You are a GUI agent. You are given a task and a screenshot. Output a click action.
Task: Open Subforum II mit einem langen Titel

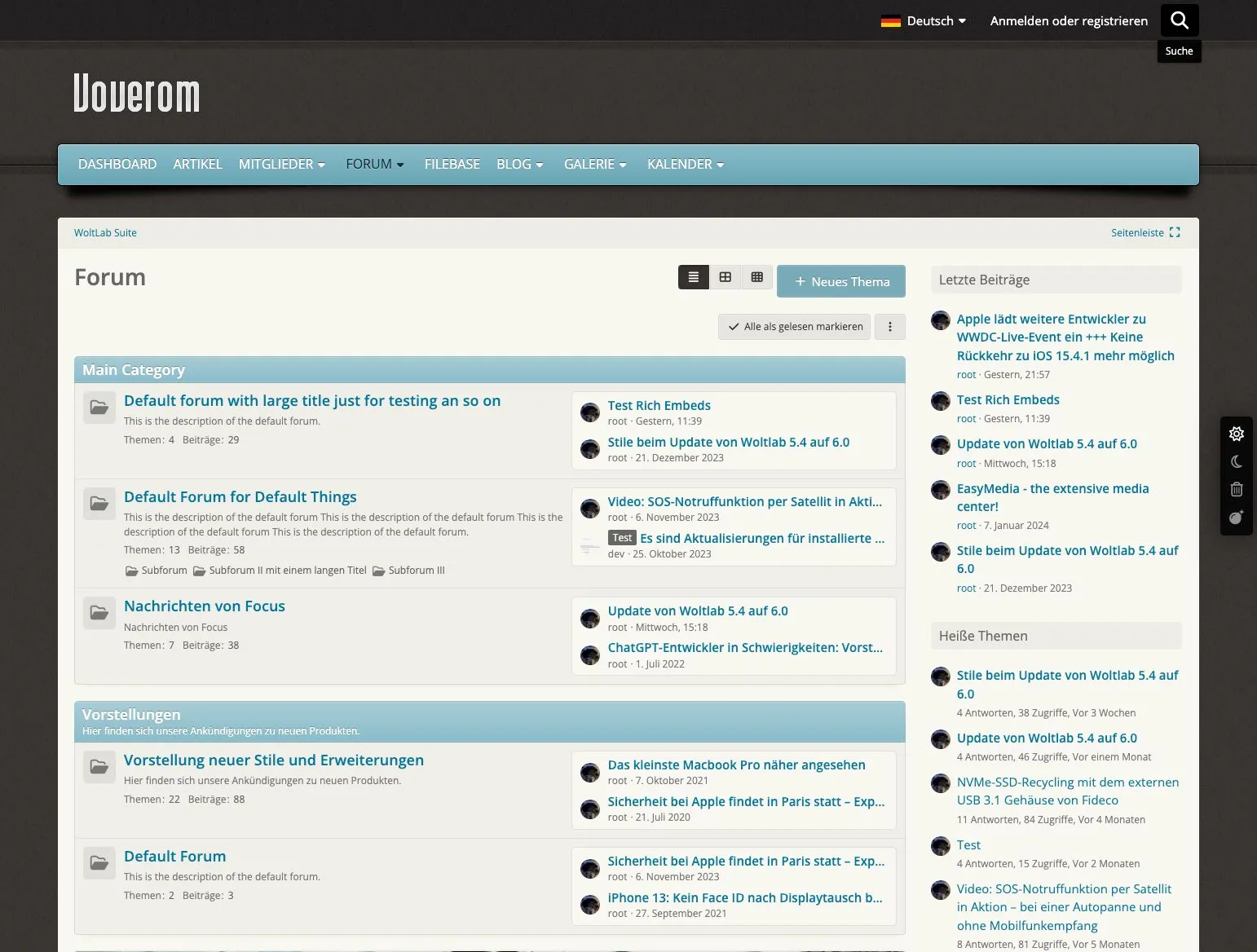(287, 571)
